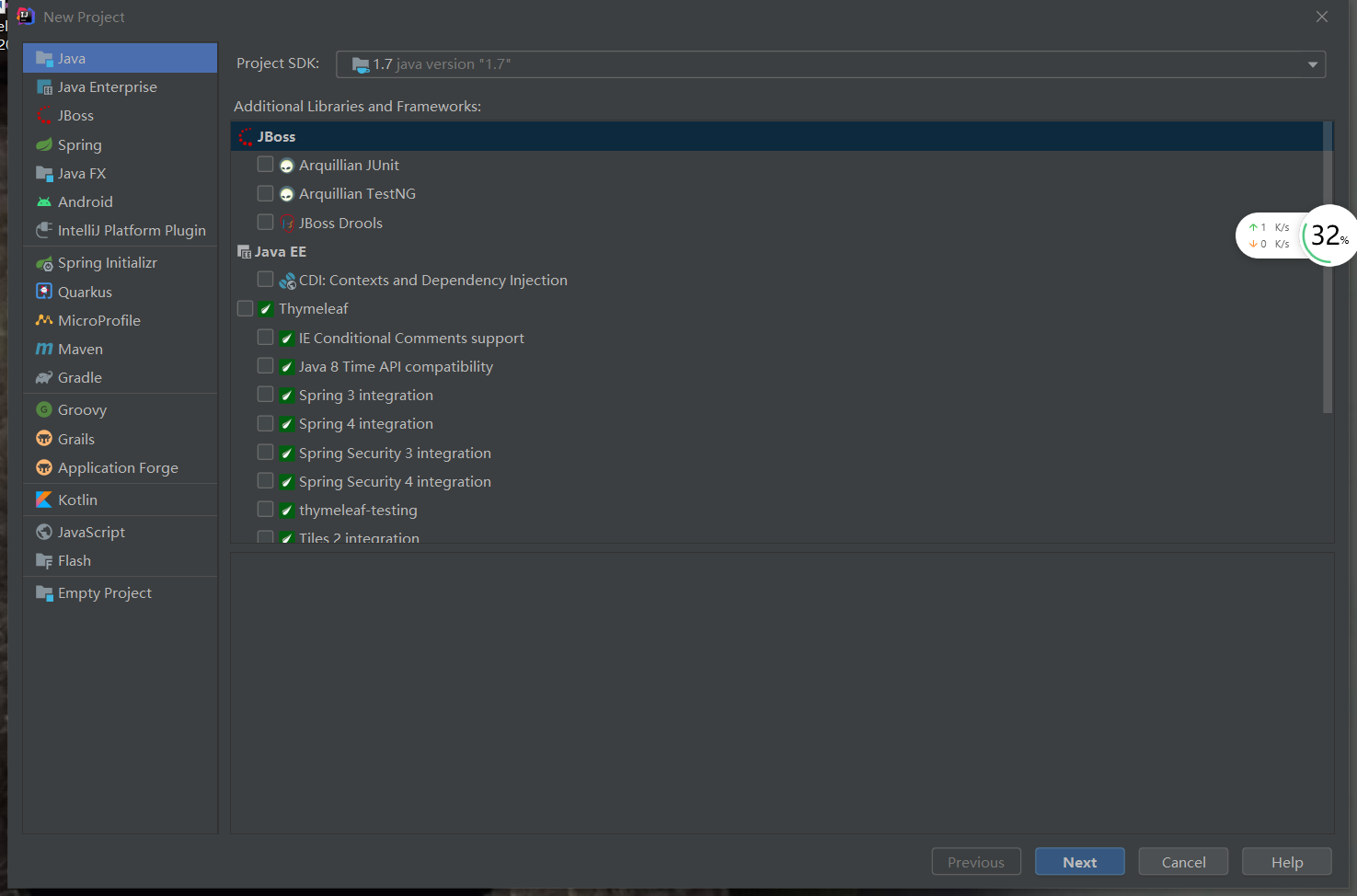Close the New Project dialog

click(x=1322, y=17)
